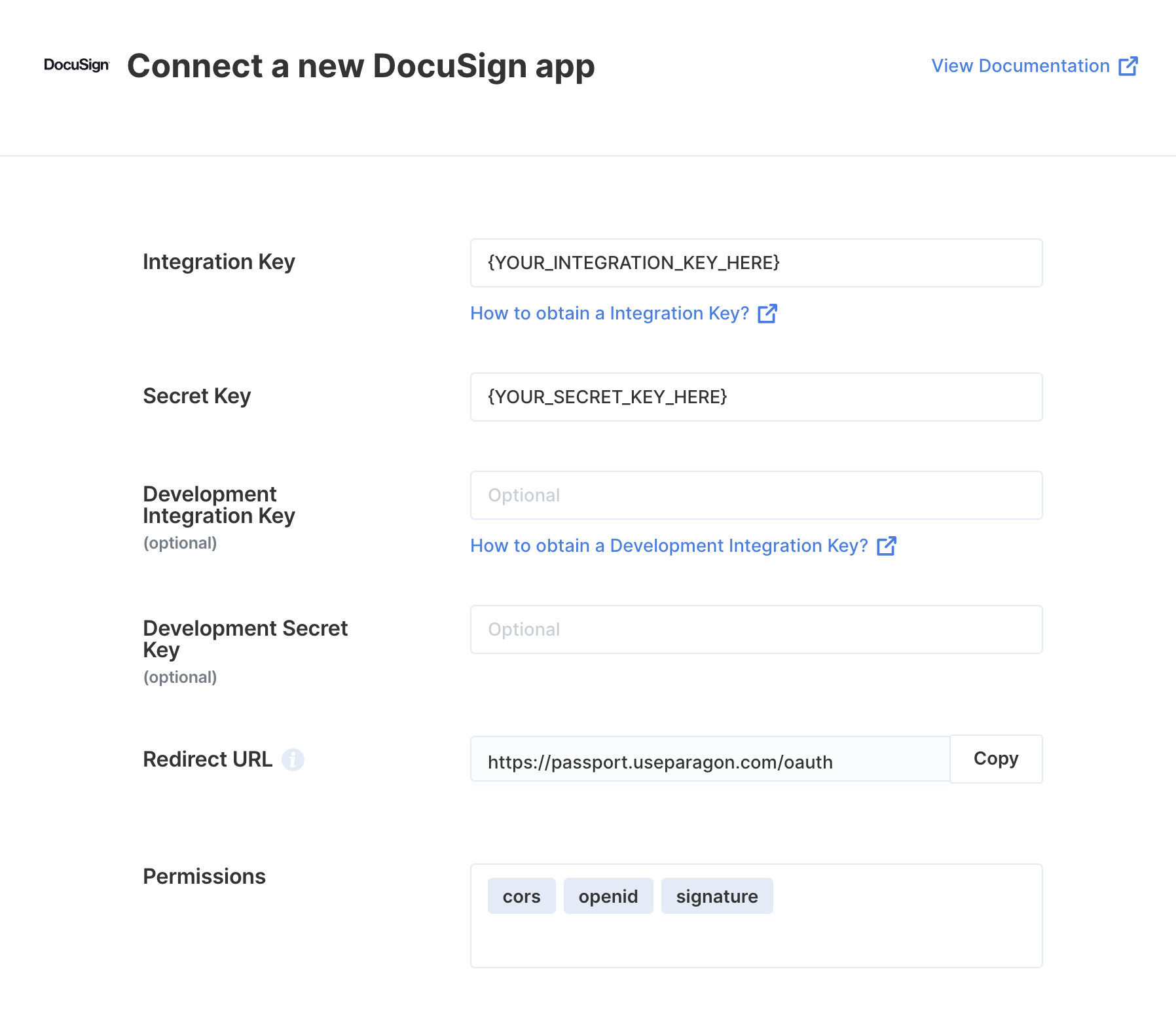Select the openid permission tag

point(608,896)
